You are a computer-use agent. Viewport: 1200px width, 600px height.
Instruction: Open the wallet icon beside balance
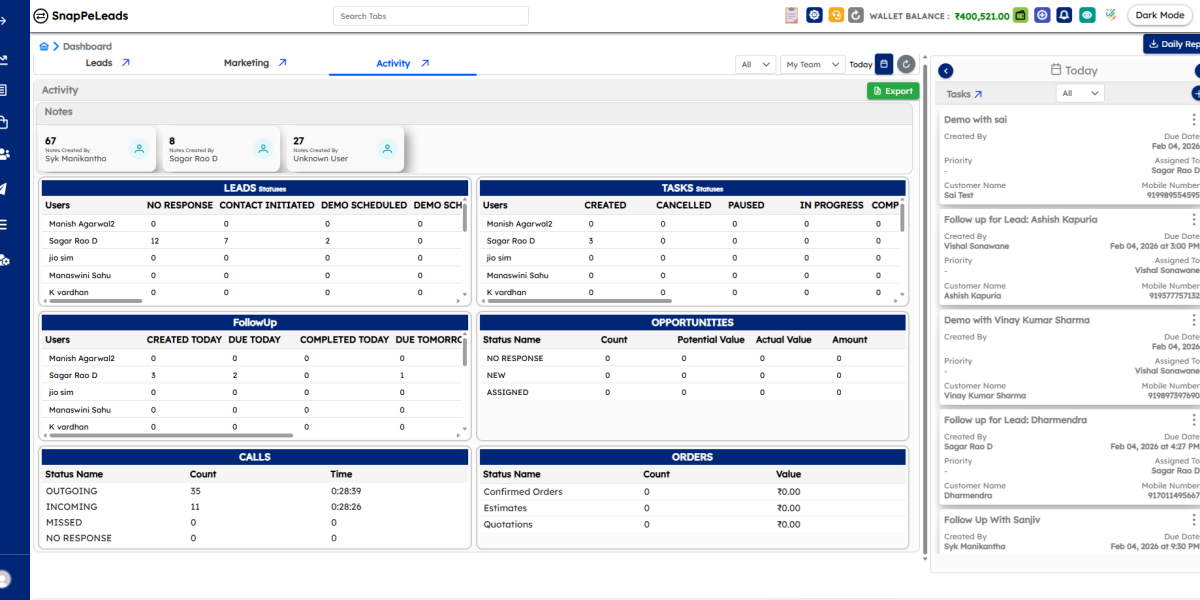click(x=1021, y=15)
